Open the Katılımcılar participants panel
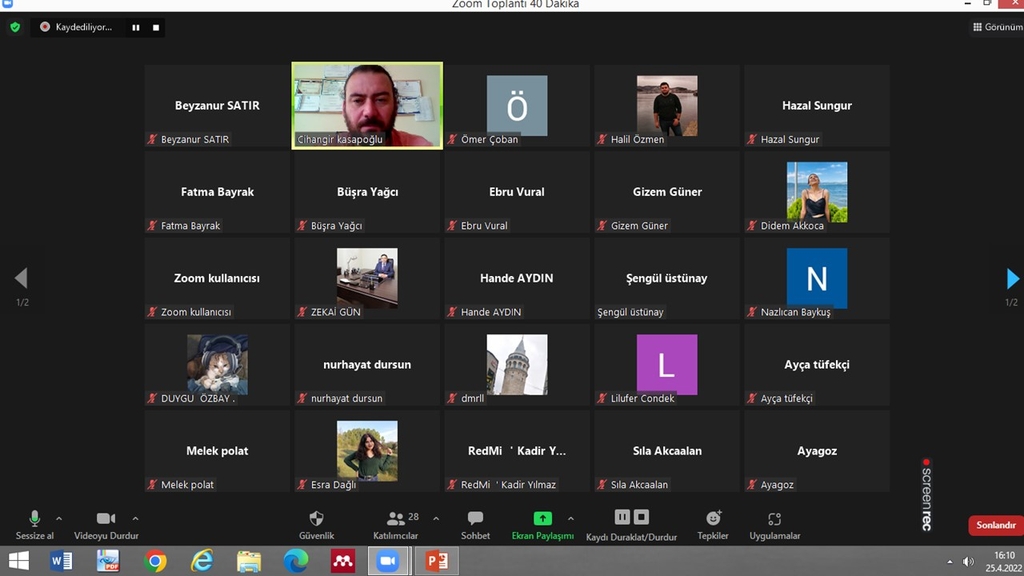 (x=396, y=519)
